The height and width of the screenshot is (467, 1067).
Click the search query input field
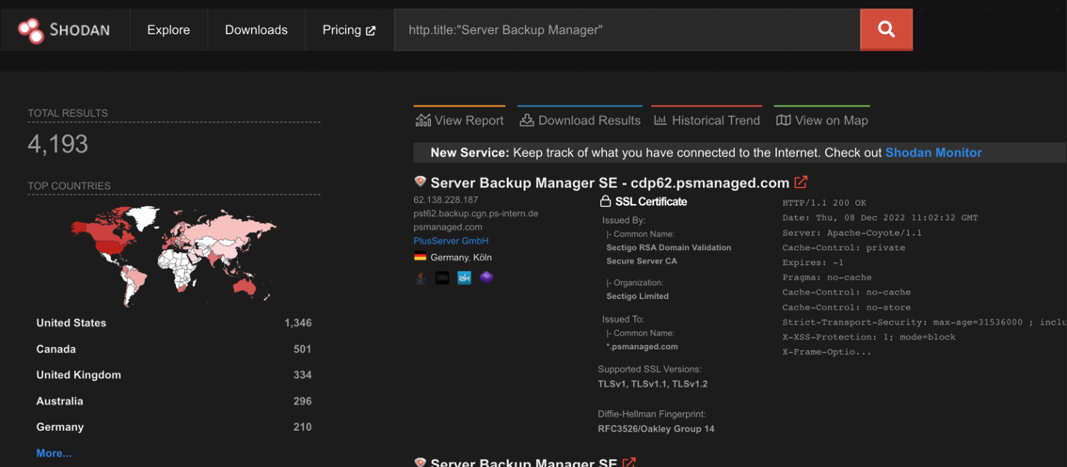(x=627, y=30)
